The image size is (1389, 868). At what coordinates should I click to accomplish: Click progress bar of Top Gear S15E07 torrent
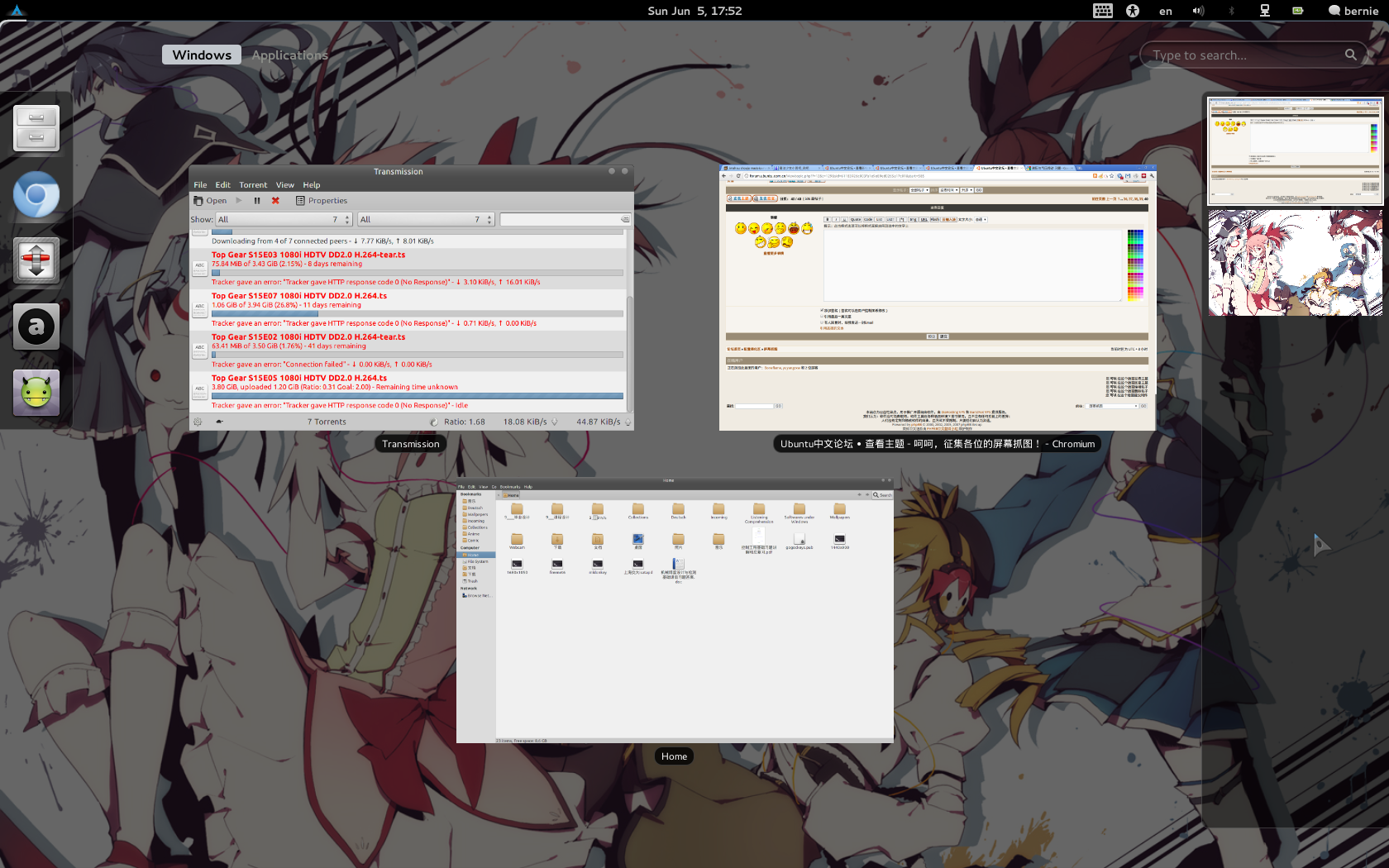[418, 314]
